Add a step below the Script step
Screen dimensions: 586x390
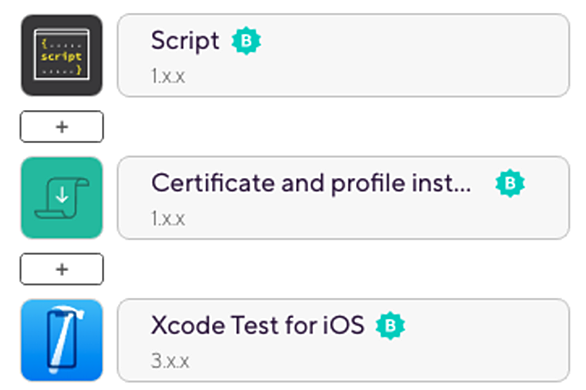62,127
